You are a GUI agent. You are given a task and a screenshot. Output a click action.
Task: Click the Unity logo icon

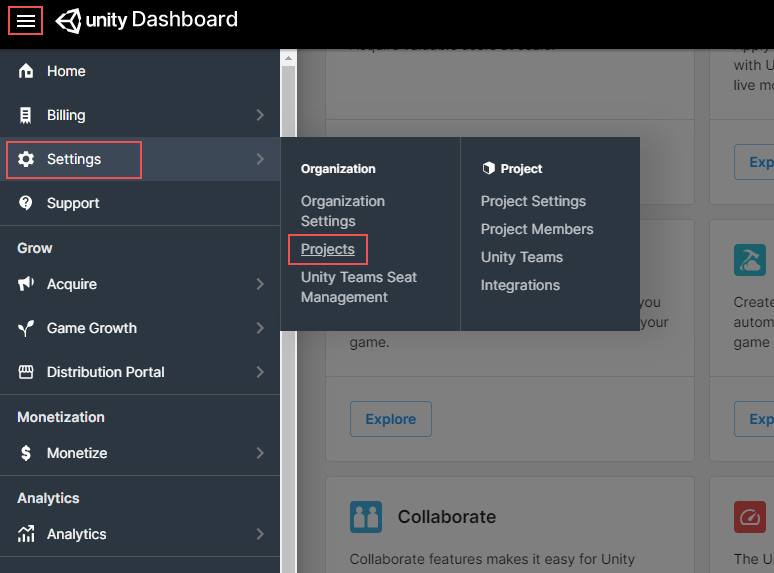click(x=68, y=21)
